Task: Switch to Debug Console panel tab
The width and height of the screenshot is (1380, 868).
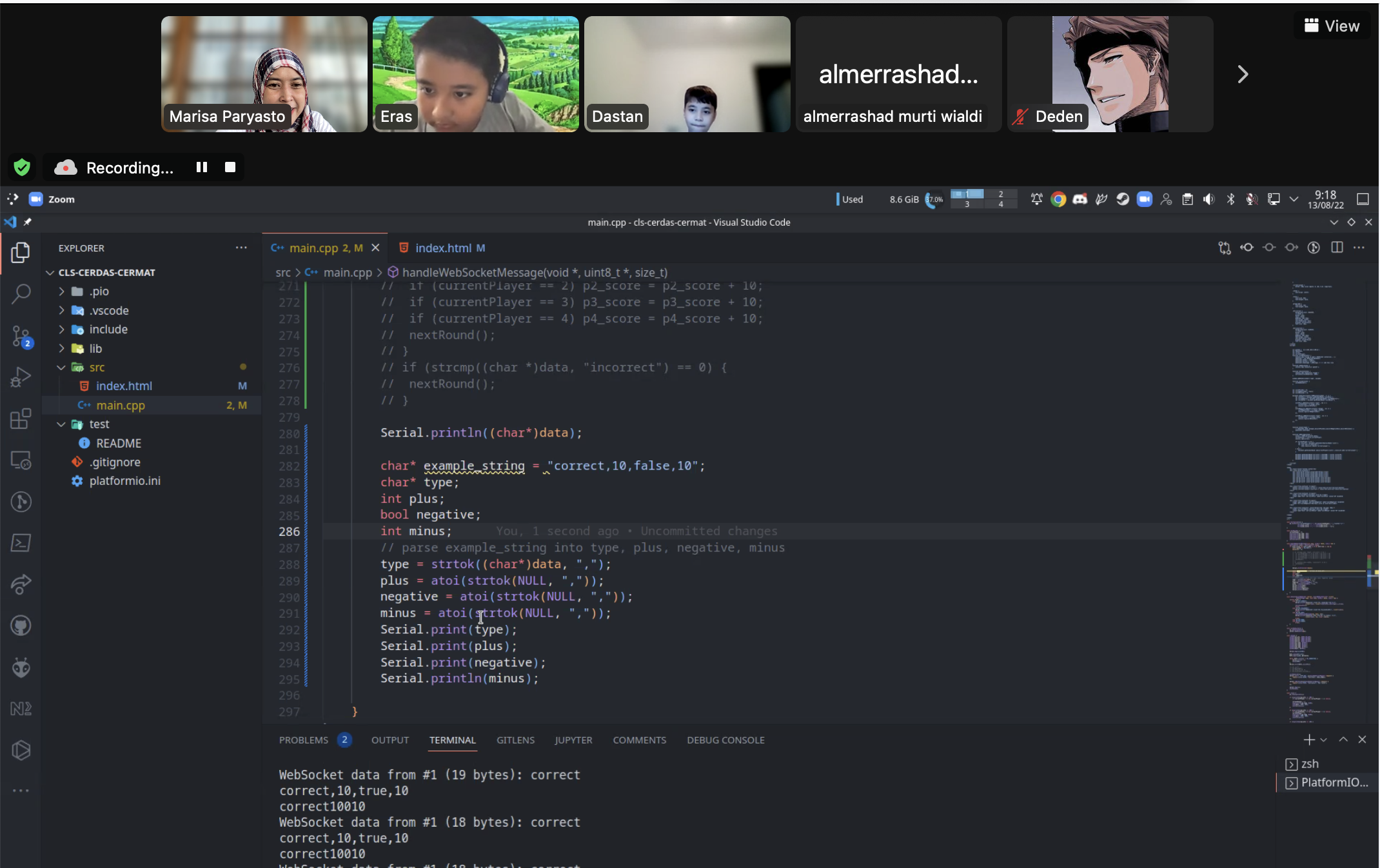Action: (x=725, y=740)
